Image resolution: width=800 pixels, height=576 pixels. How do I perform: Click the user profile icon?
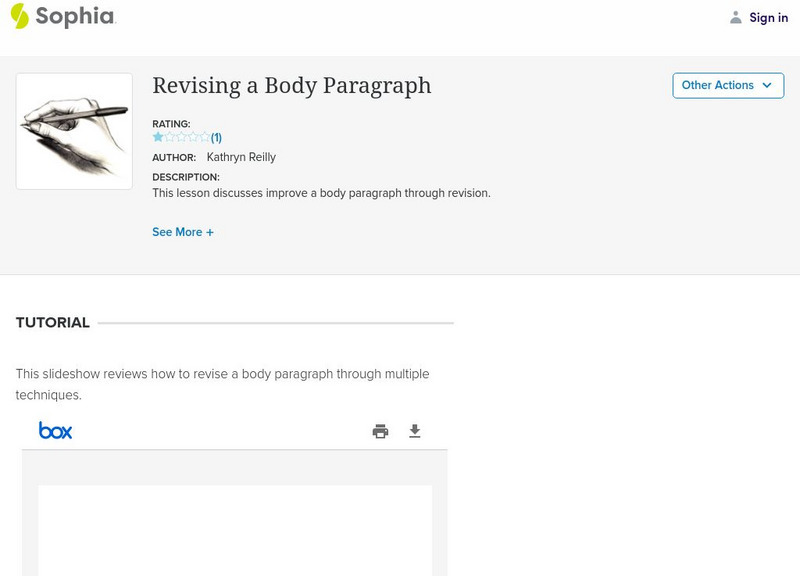[x=736, y=17]
